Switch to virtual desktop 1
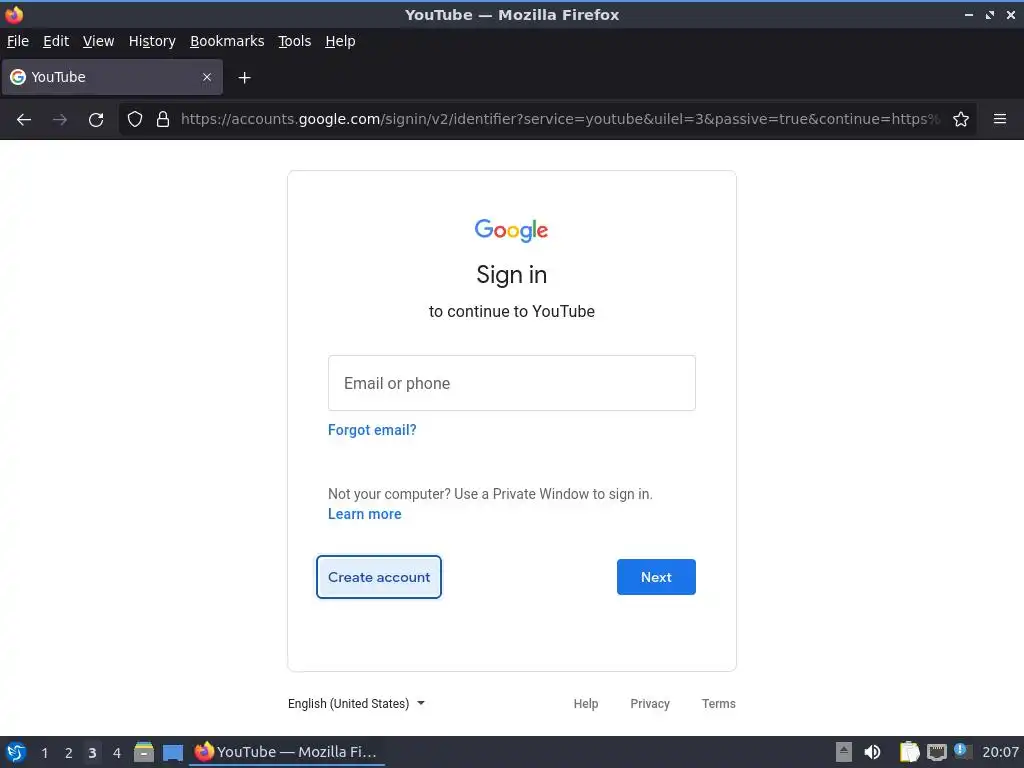This screenshot has width=1024, height=768. 44,753
